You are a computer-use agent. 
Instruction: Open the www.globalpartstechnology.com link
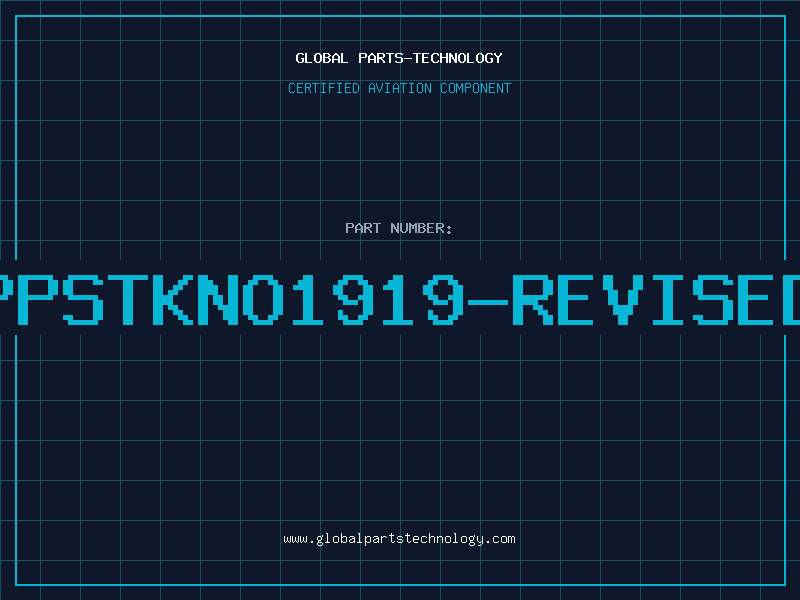399,539
